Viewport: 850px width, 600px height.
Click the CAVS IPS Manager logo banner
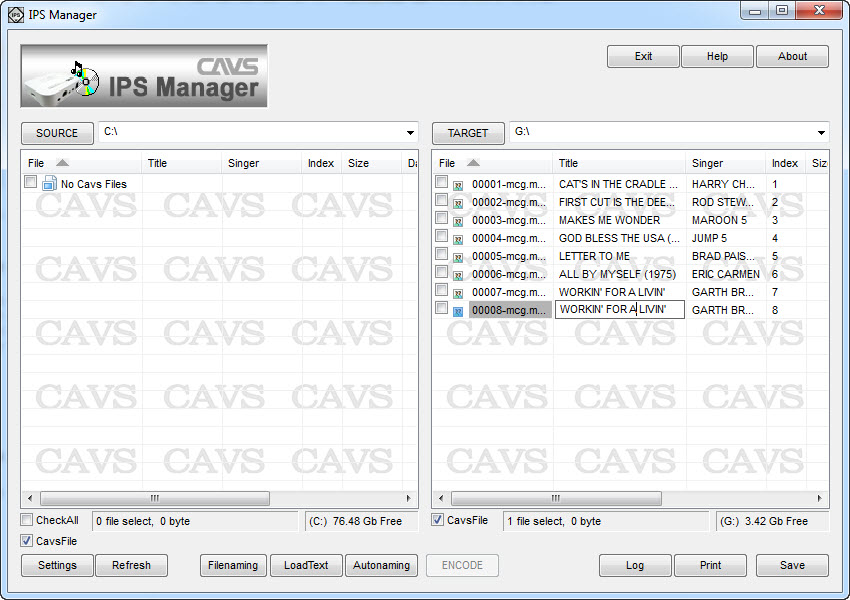(x=144, y=76)
